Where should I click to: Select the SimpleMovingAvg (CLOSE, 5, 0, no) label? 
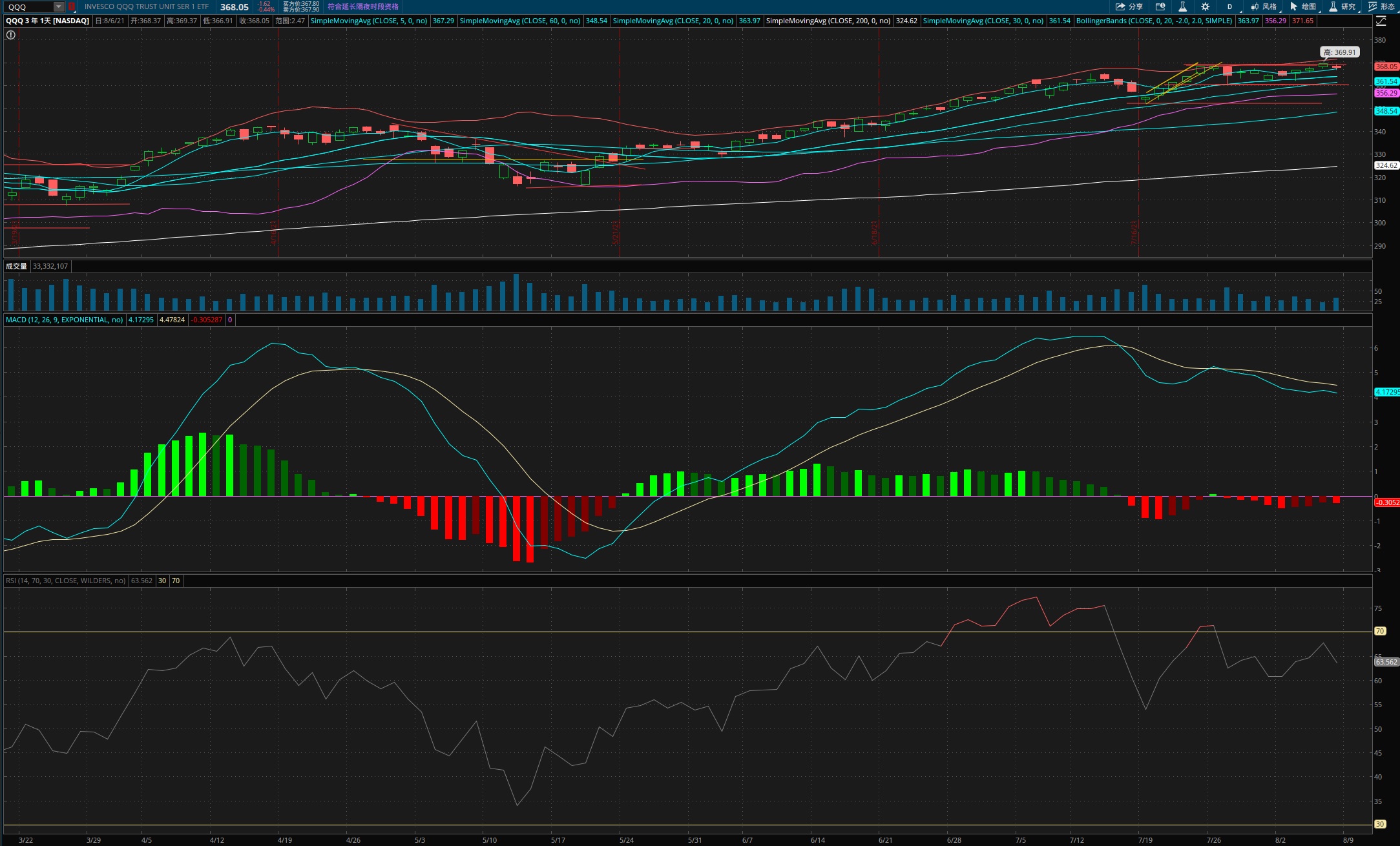tap(369, 21)
